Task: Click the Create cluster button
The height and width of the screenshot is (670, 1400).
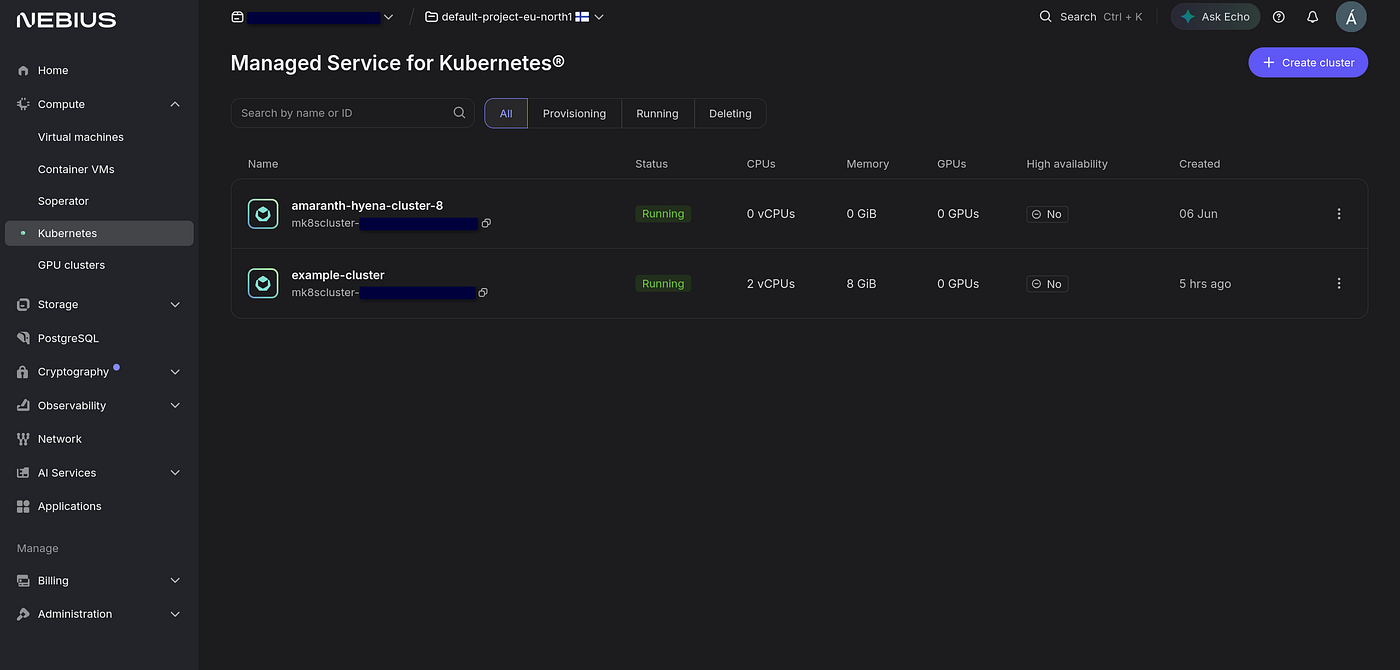Action: (x=1308, y=62)
